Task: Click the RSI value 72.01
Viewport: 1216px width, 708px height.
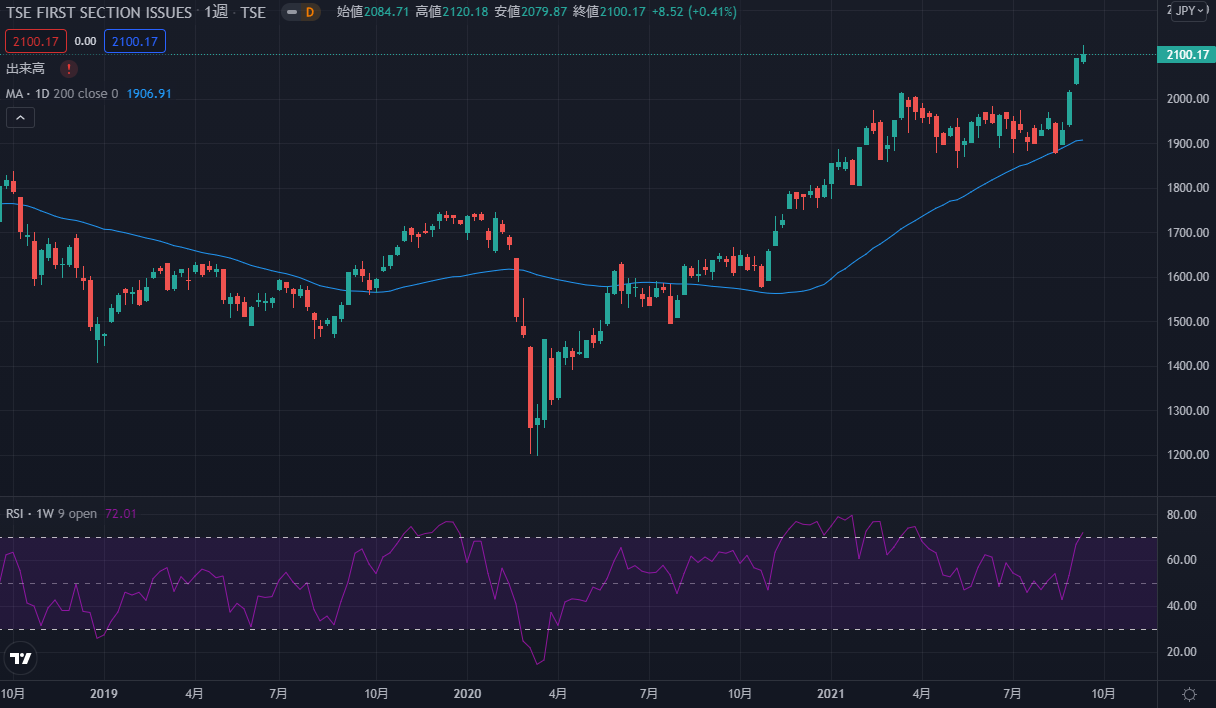Action: 120,514
